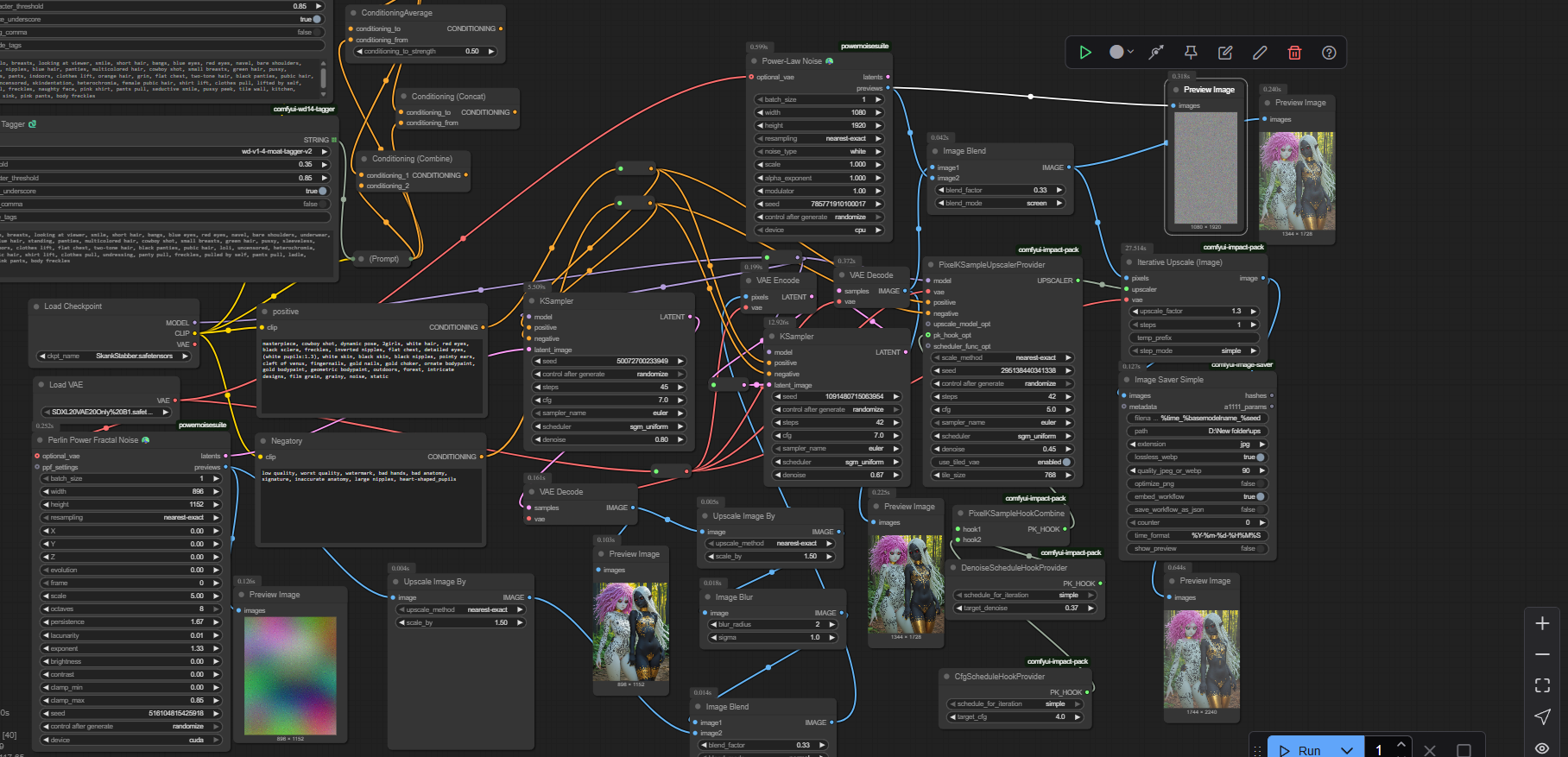The width and height of the screenshot is (1568, 757).
Task: Zoom in with the plus canvas control
Action: [x=1542, y=623]
